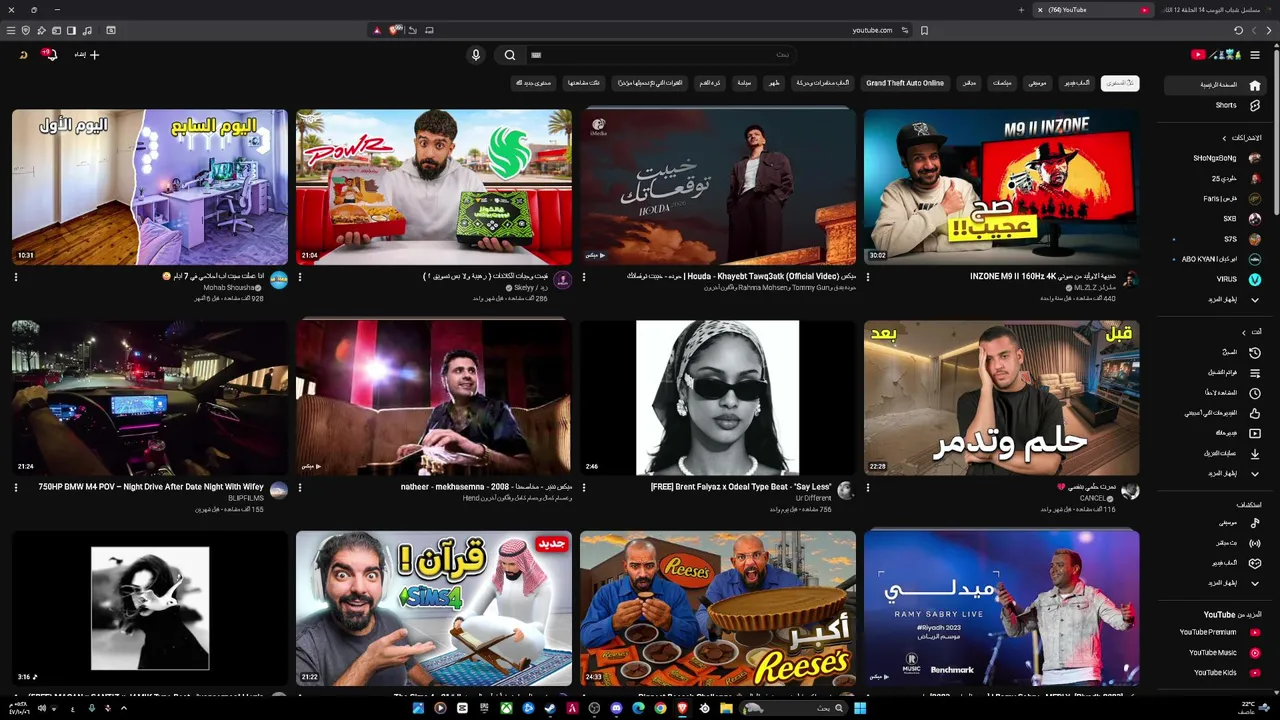Open Houda Khayebt Tawq3atk video thumbnail

point(718,187)
